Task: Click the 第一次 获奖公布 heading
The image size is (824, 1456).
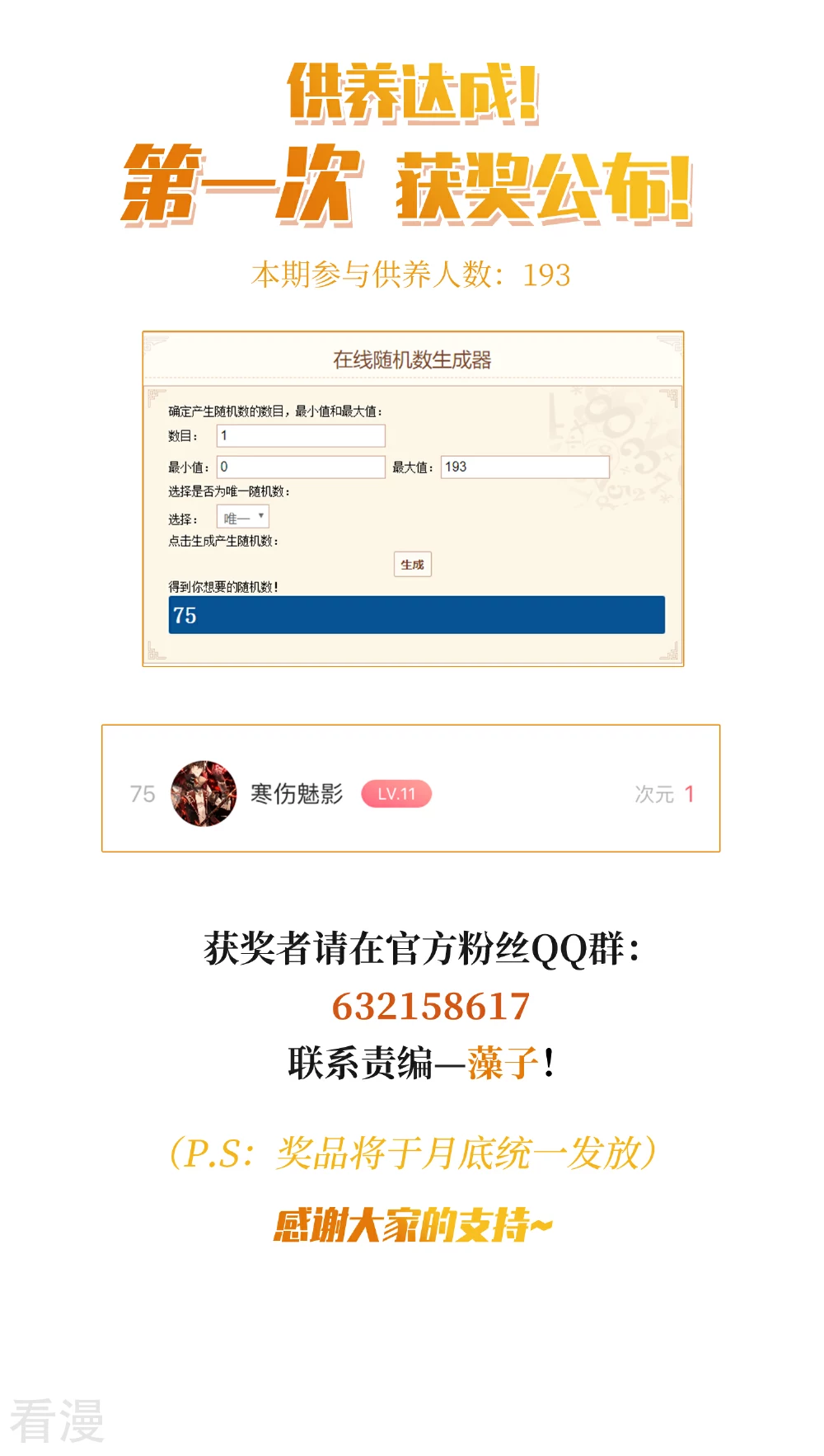Action: pyautogui.click(x=407, y=185)
